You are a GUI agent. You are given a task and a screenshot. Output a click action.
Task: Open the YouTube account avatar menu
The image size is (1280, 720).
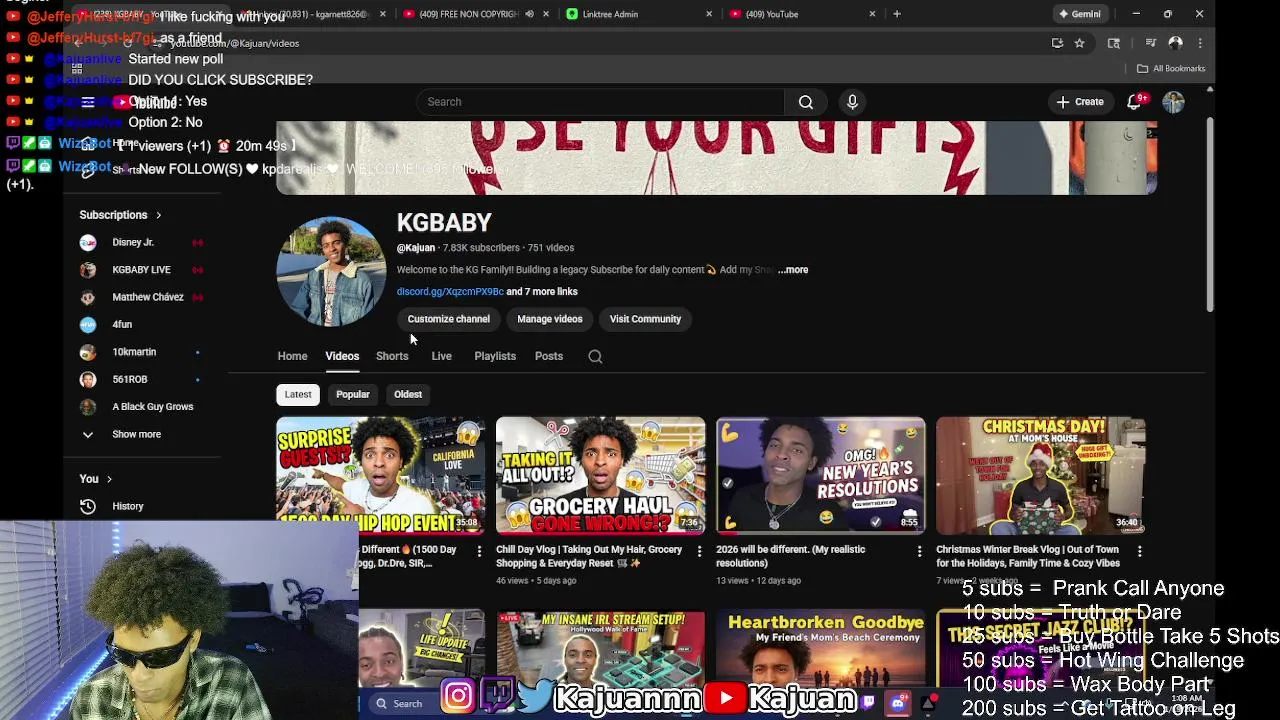[1173, 102]
